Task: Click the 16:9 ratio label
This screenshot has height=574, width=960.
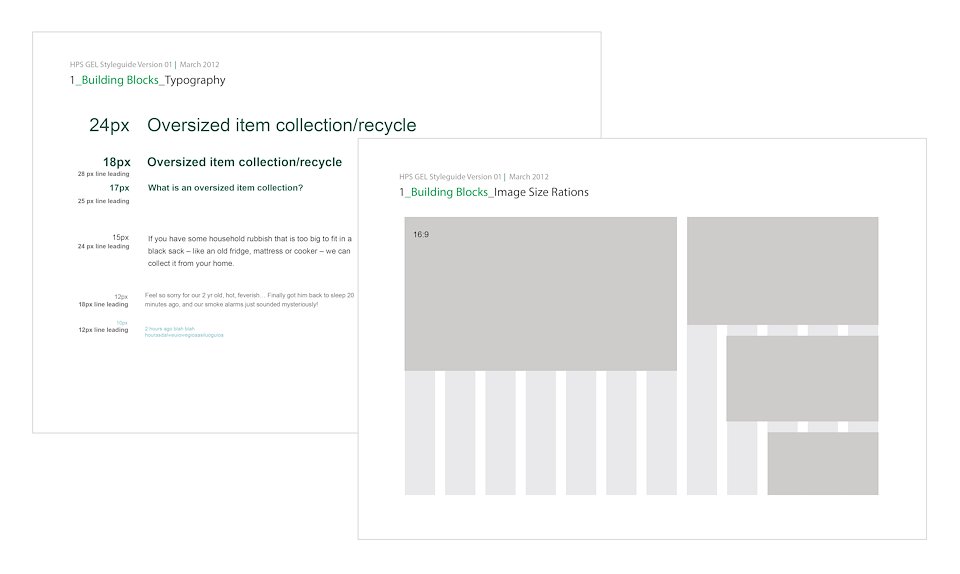Action: coord(421,234)
